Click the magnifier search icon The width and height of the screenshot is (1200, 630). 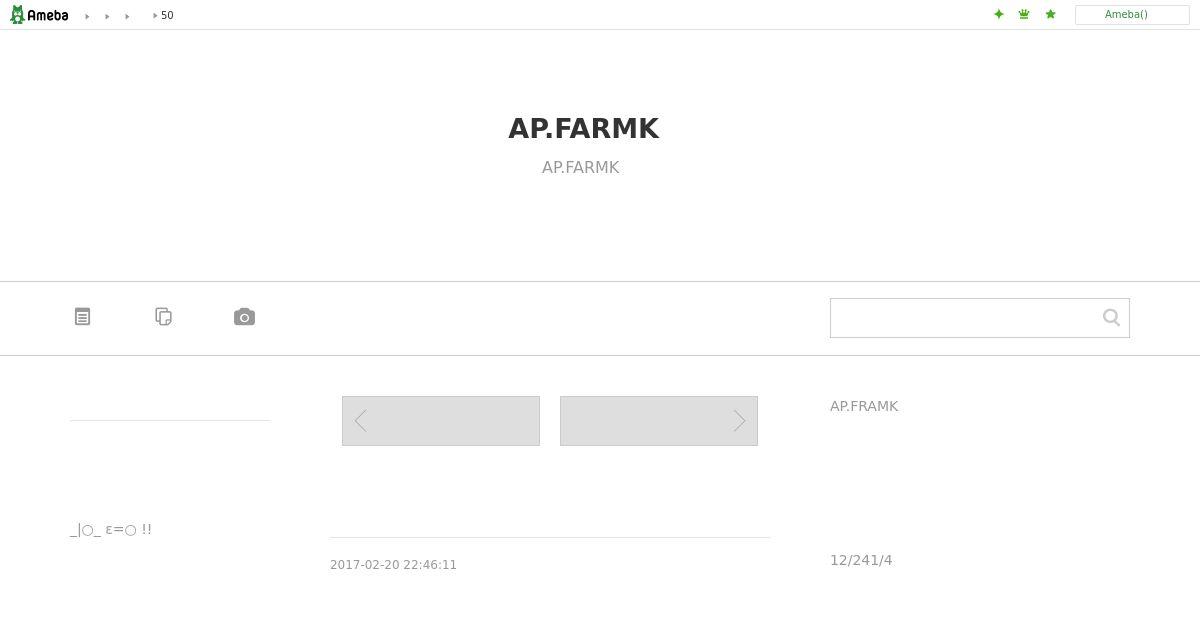pos(1111,317)
